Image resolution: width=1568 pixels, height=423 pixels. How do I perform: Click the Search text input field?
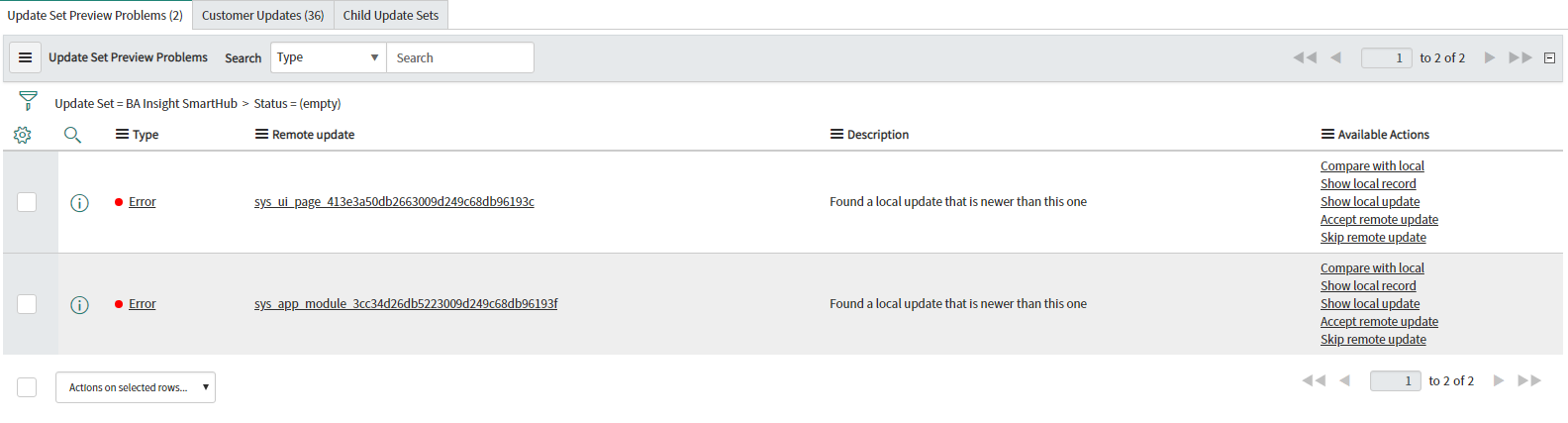[460, 57]
